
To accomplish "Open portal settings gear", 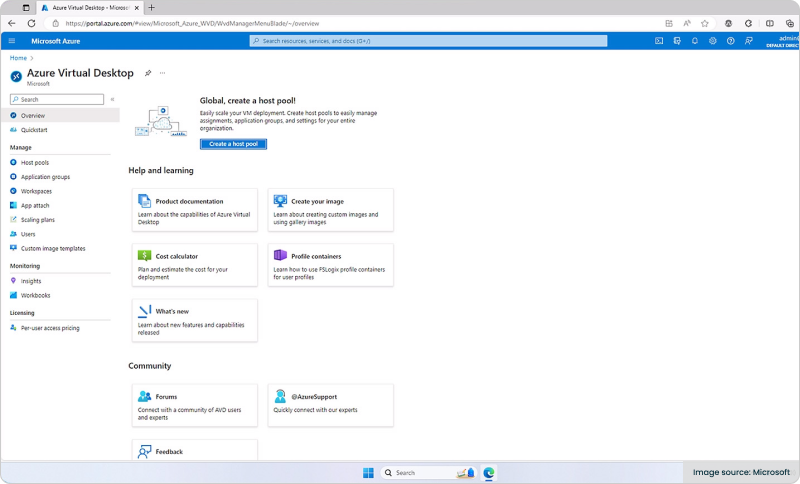I will pos(713,41).
